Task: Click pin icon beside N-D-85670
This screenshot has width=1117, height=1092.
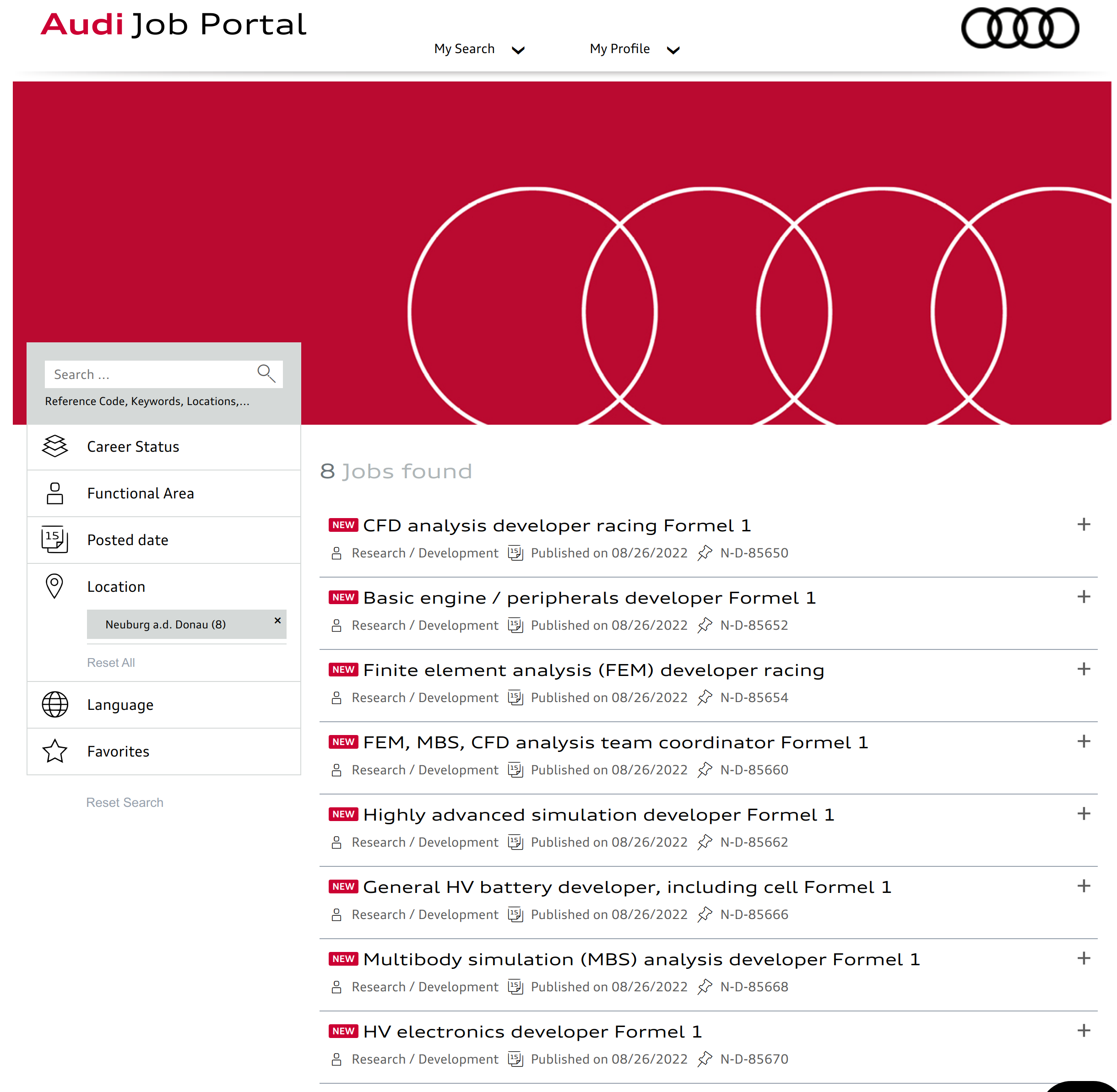Action: tap(705, 1059)
